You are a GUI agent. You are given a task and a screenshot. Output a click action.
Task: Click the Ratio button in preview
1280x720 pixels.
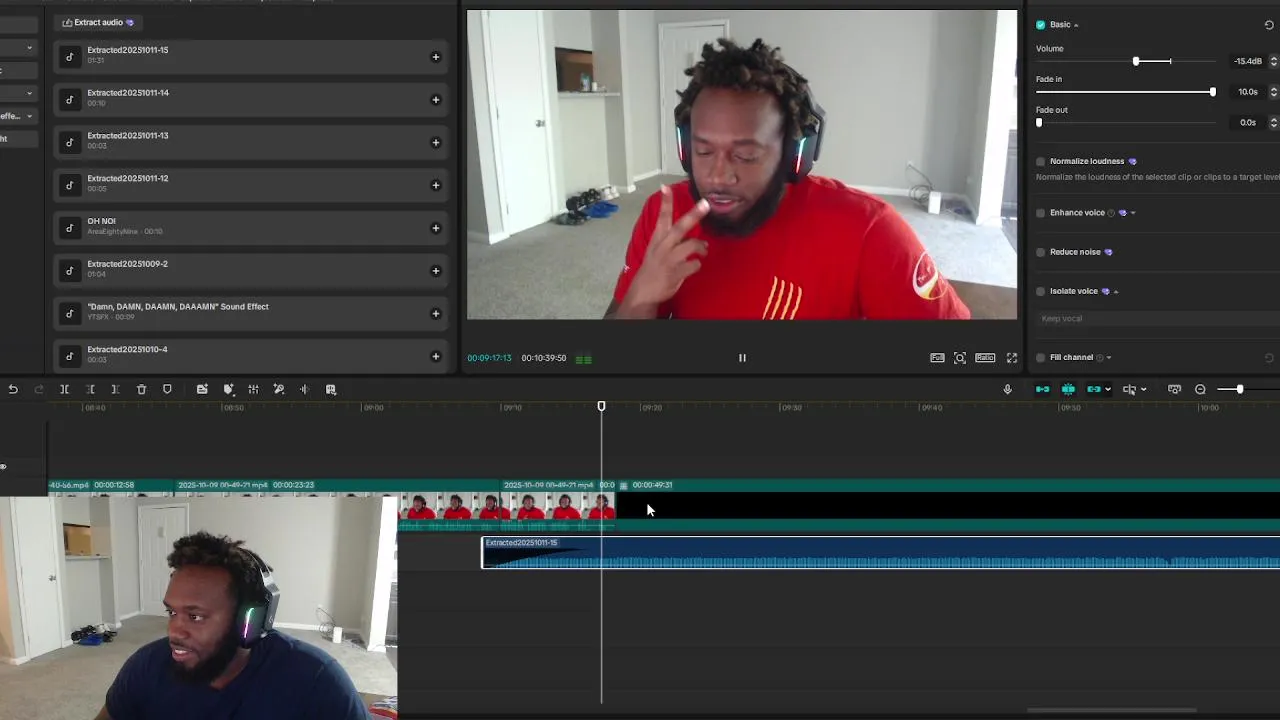coord(985,358)
